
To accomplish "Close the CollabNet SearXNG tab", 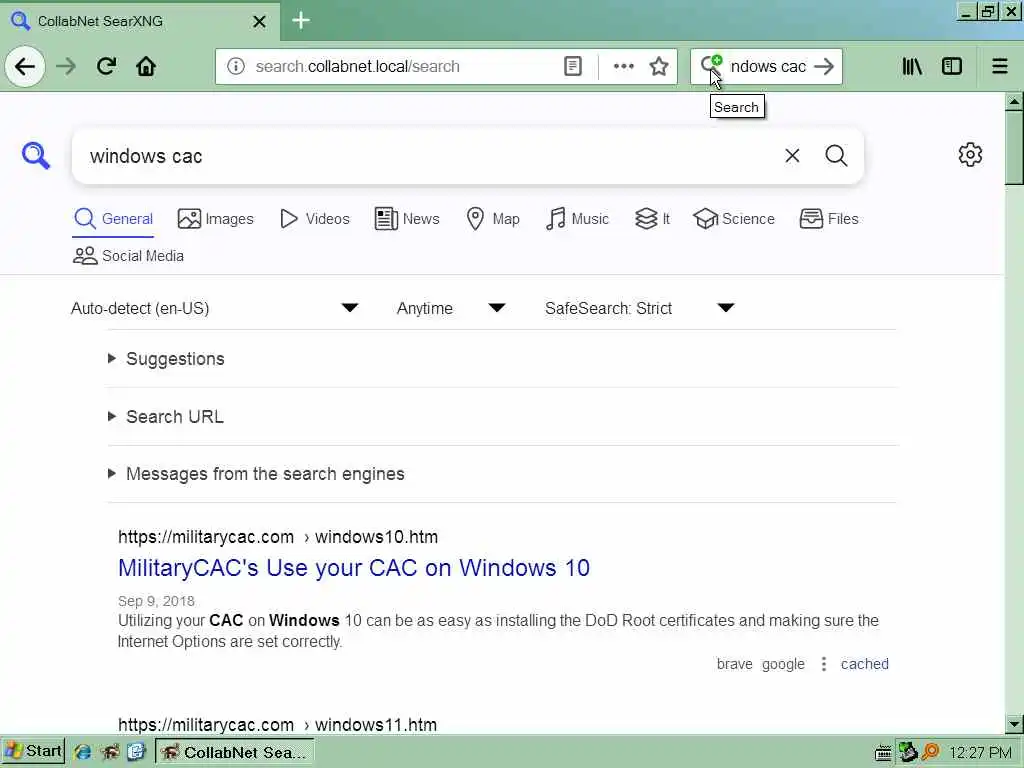I will pyautogui.click(x=259, y=22).
